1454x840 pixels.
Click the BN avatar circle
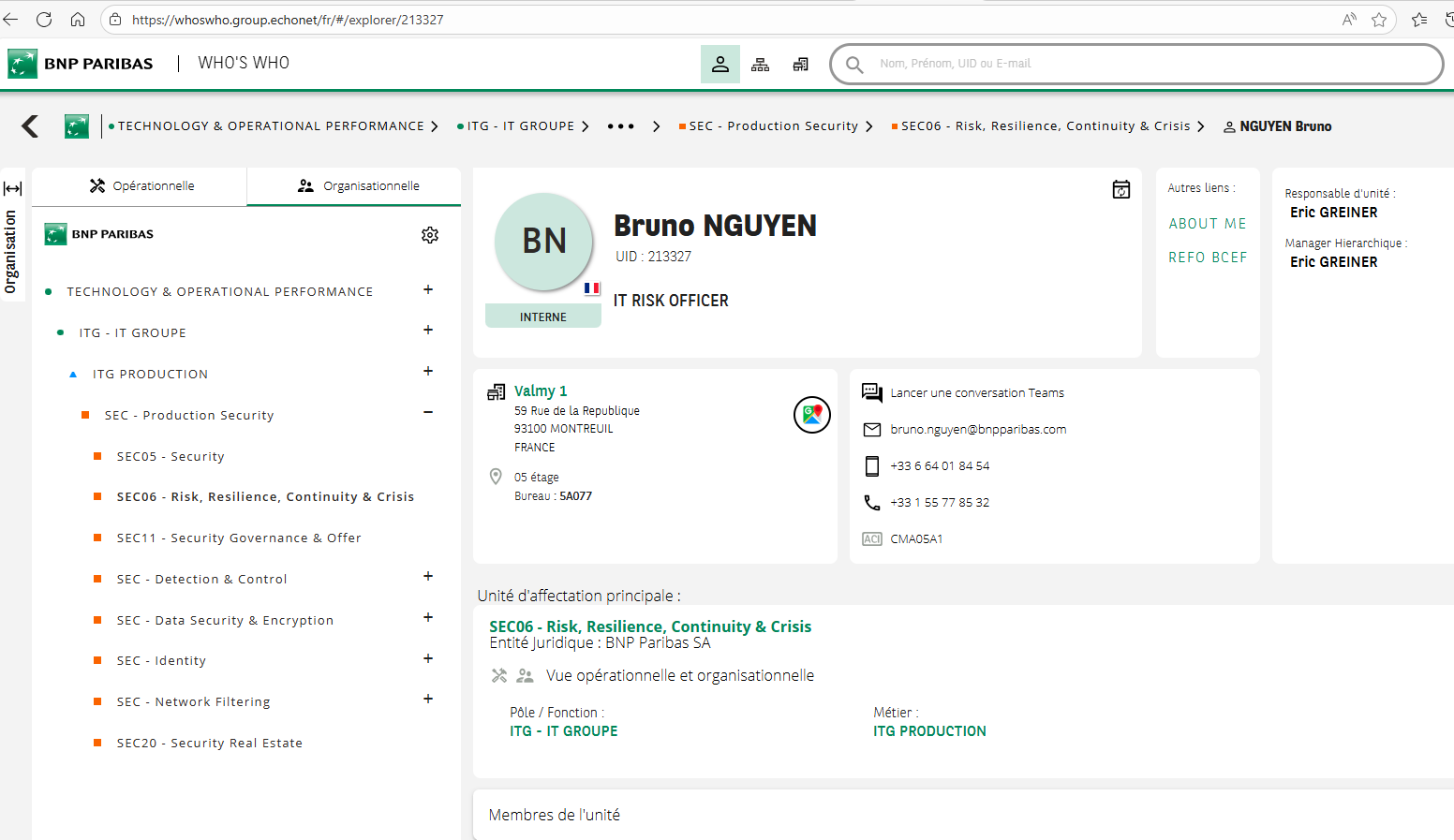544,242
